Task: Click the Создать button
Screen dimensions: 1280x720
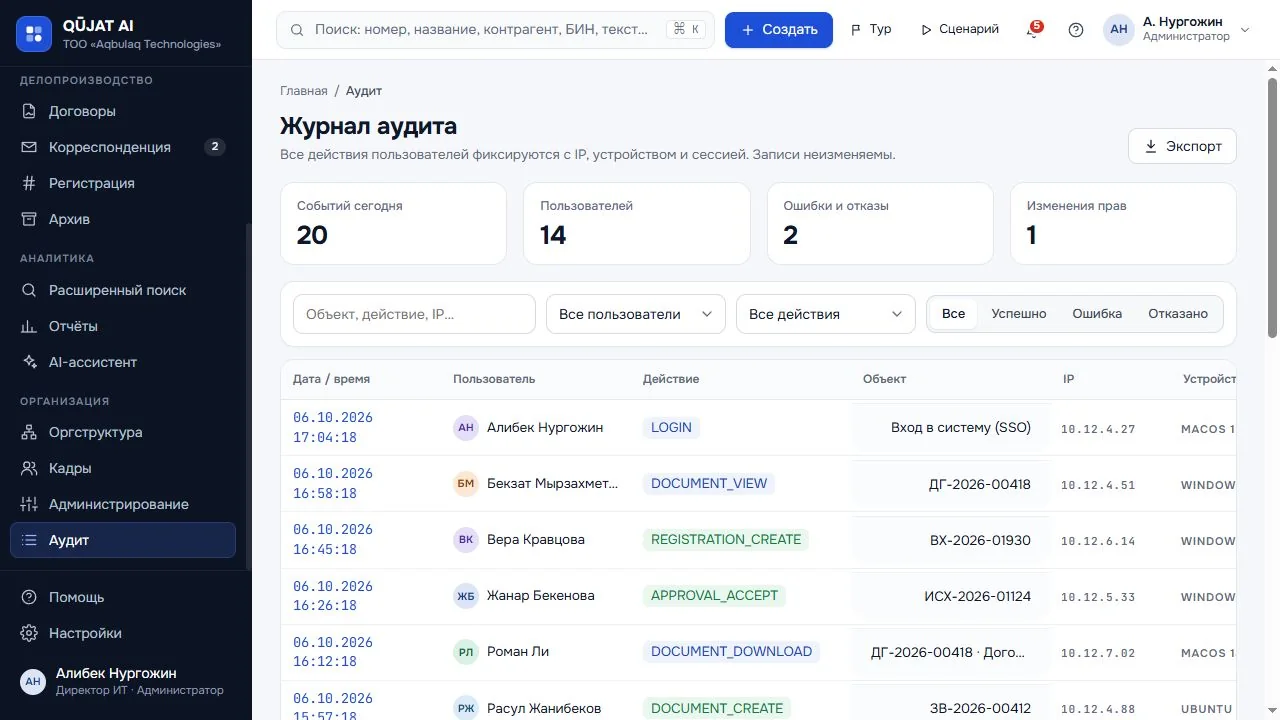Action: (x=779, y=30)
